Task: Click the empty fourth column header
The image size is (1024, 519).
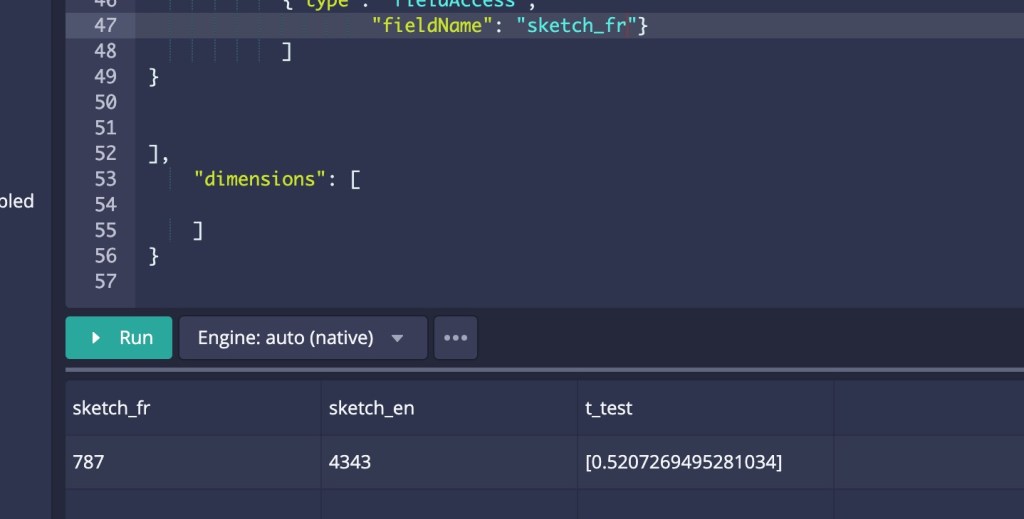Action: point(928,408)
